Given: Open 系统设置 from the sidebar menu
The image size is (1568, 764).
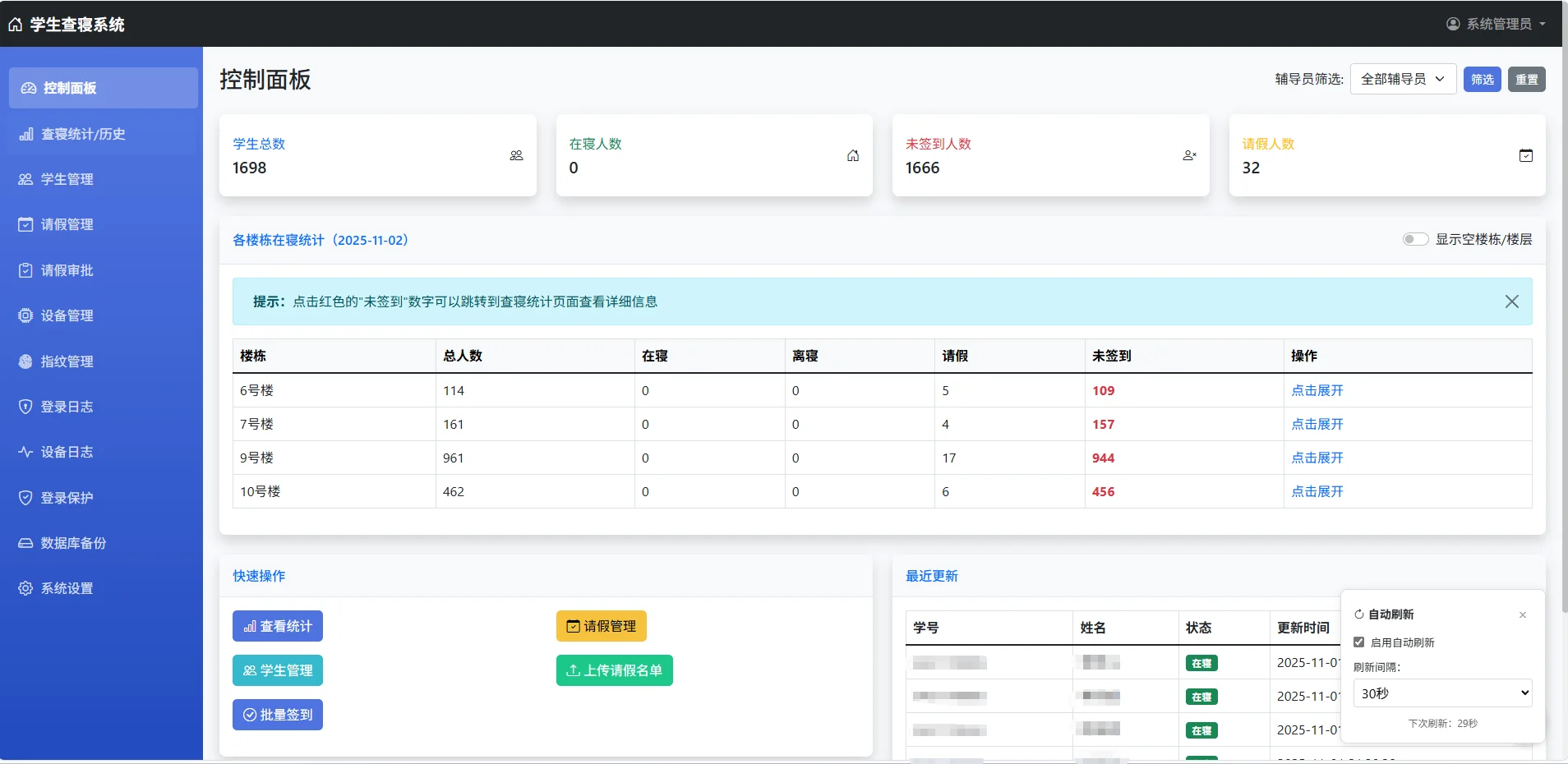Looking at the screenshot, I should pos(67,588).
